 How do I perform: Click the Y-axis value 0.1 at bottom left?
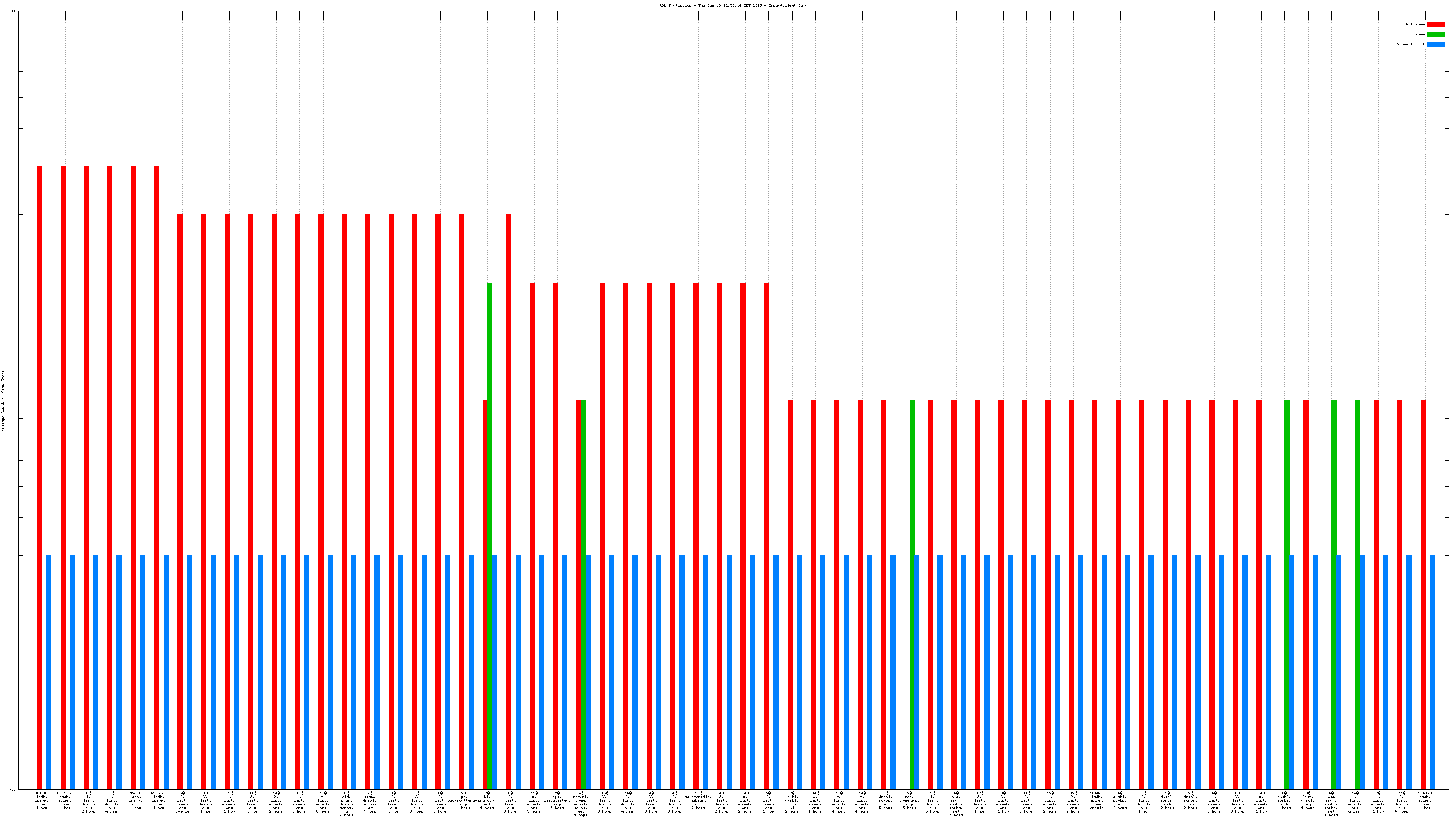12,789
